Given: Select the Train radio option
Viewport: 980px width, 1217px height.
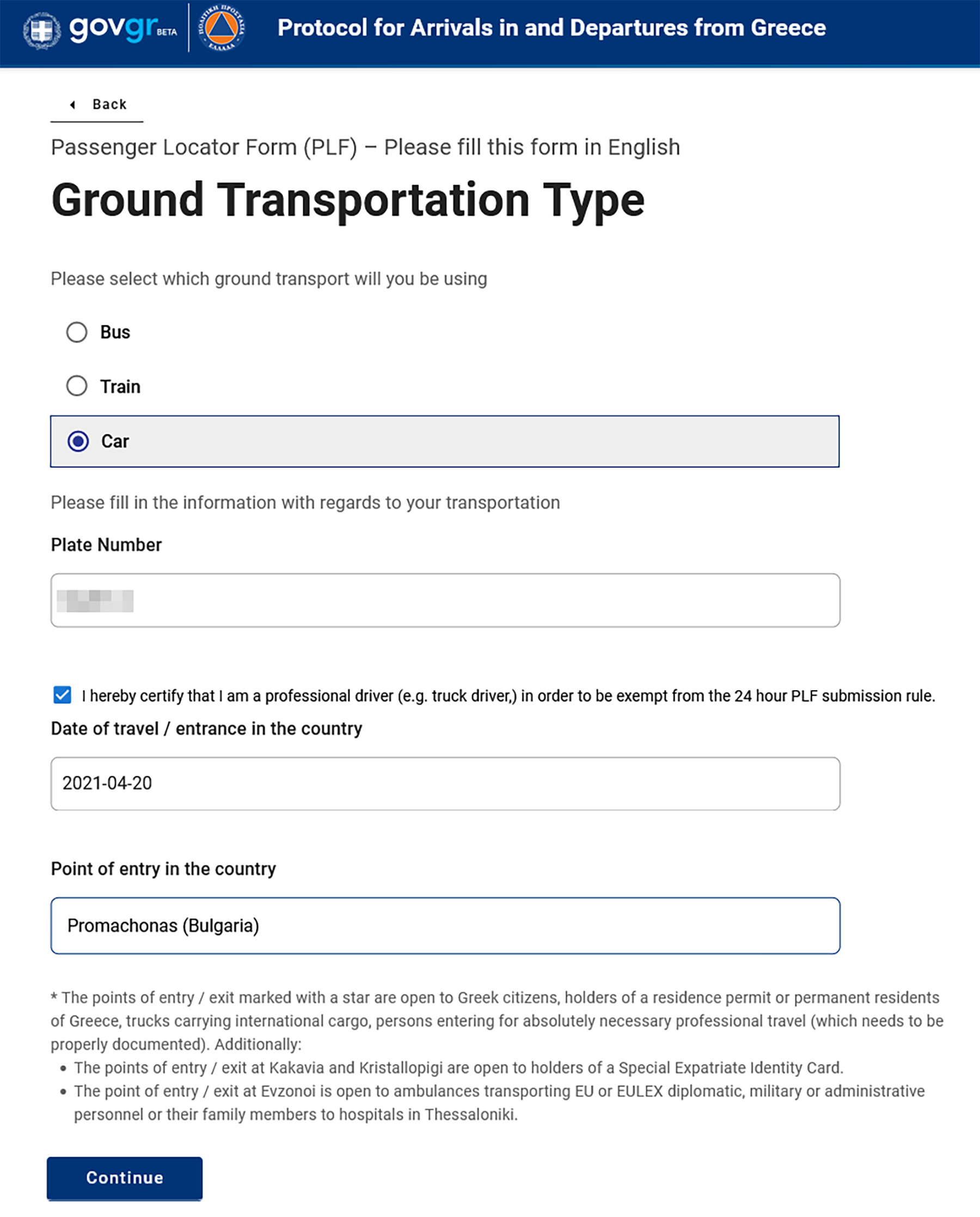Looking at the screenshot, I should [77, 386].
